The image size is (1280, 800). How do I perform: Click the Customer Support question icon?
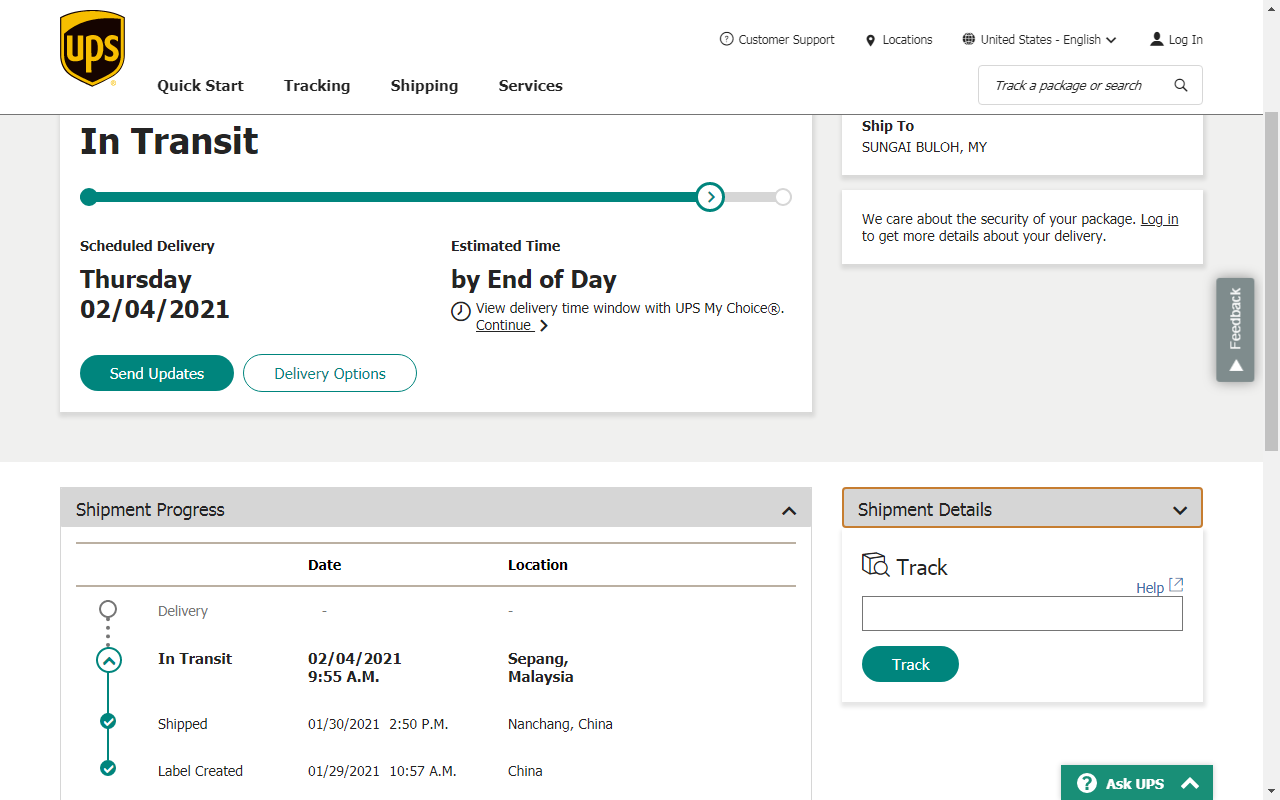(x=726, y=39)
